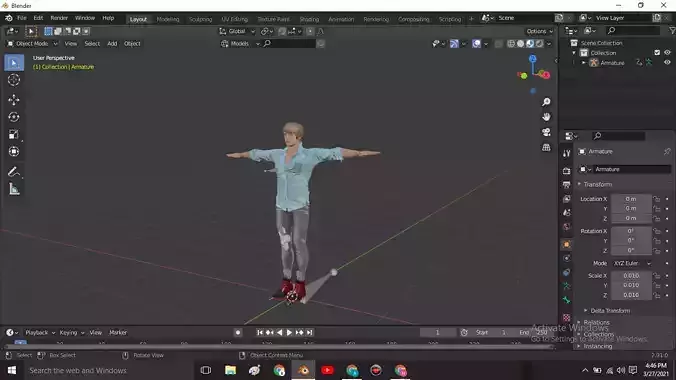
Task: Activate the Cursor tool
Action: 14,80
